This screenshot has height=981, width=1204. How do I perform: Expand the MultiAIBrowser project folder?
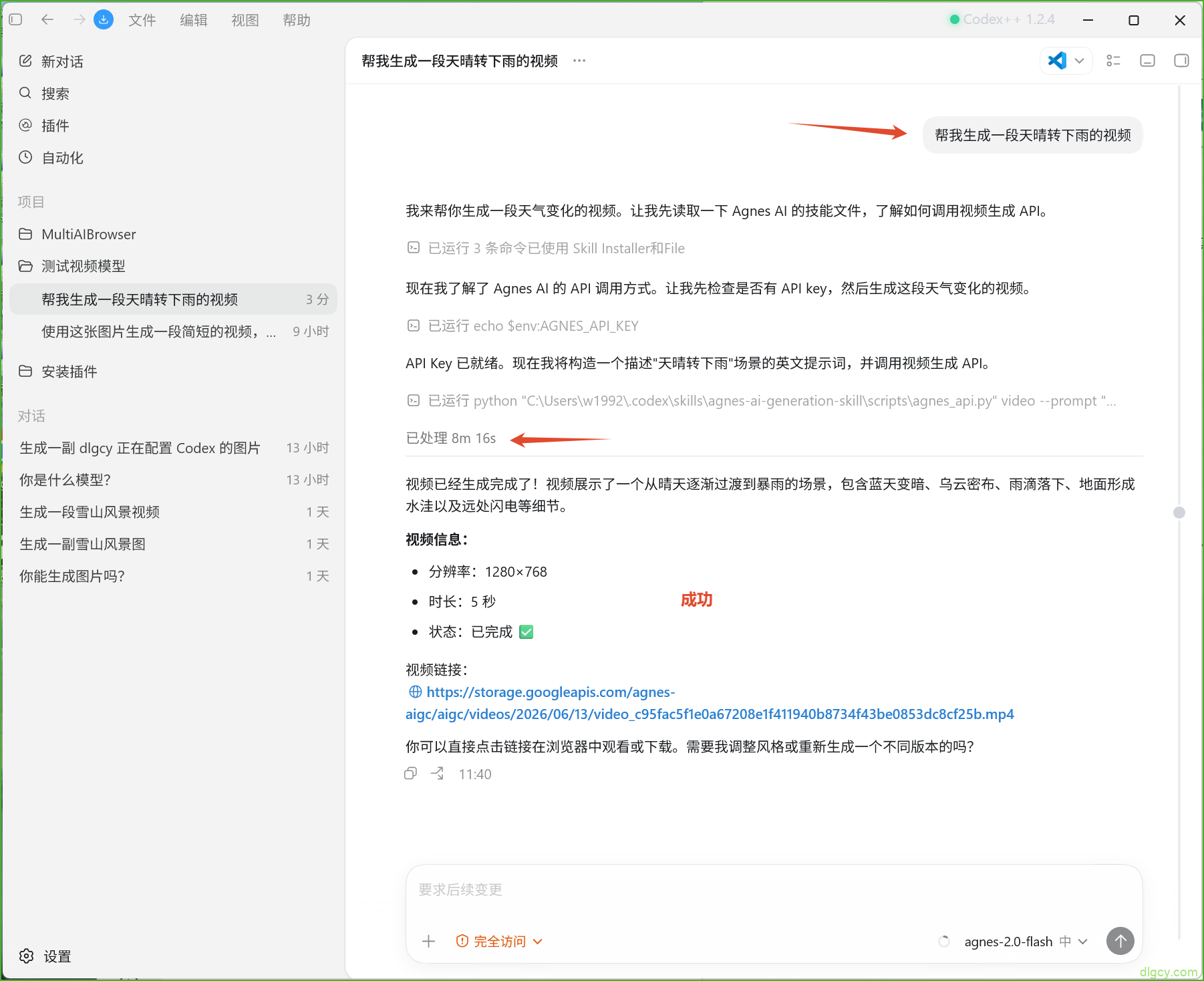[174, 234]
